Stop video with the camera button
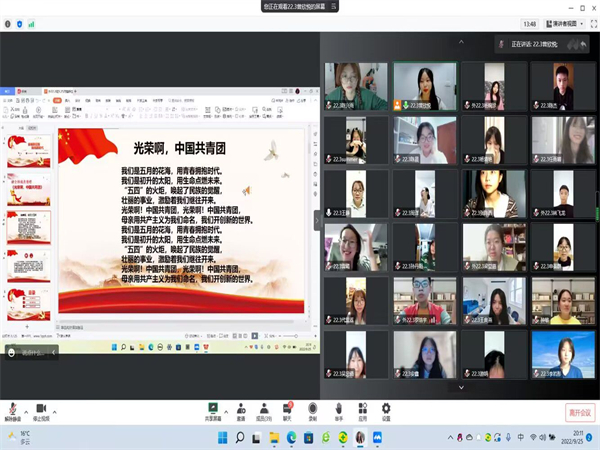The width and height of the screenshot is (600, 450). click(x=41, y=408)
